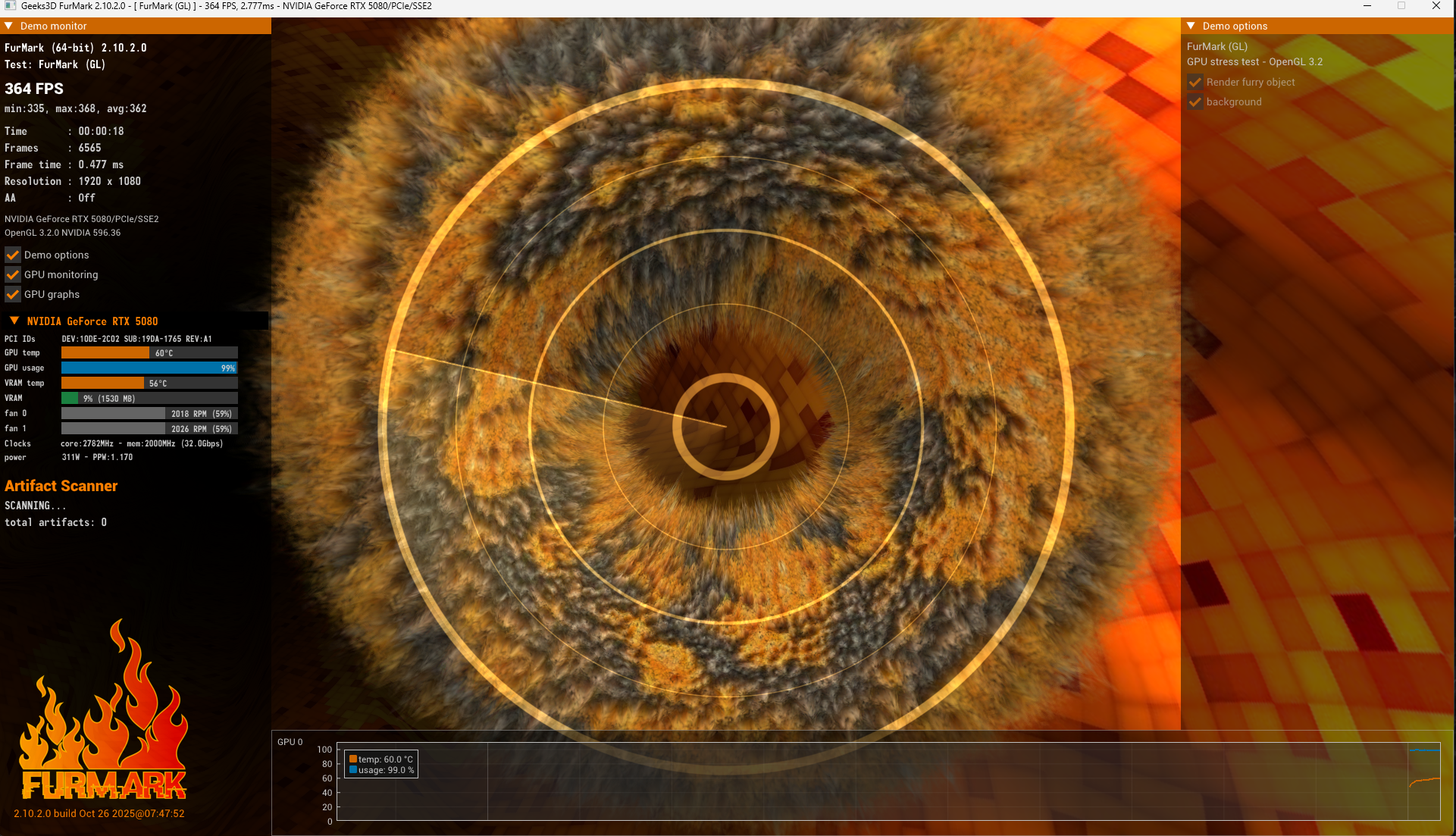Uncheck Render furry object

(1195, 82)
